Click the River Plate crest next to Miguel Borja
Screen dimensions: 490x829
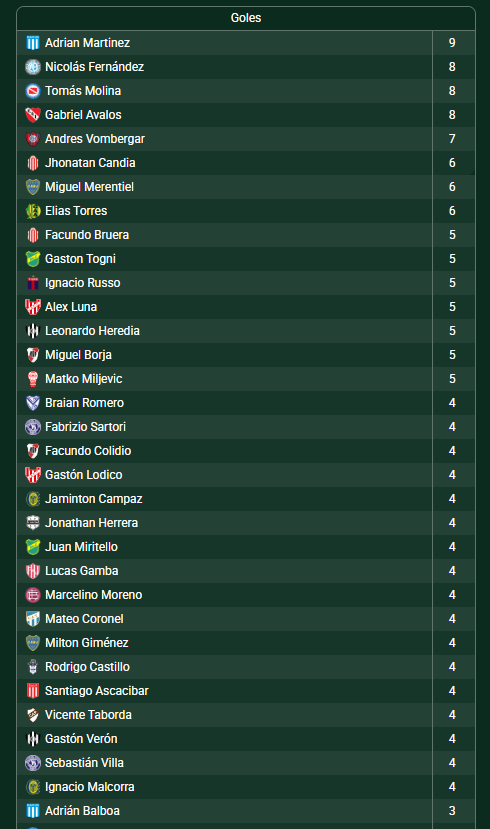click(33, 355)
